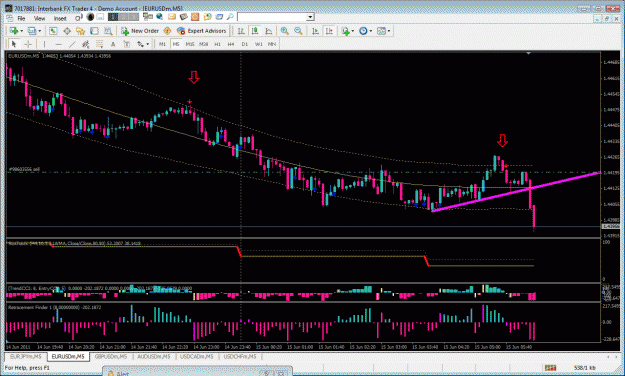Switch chart to Bar Chart mode

point(241,31)
